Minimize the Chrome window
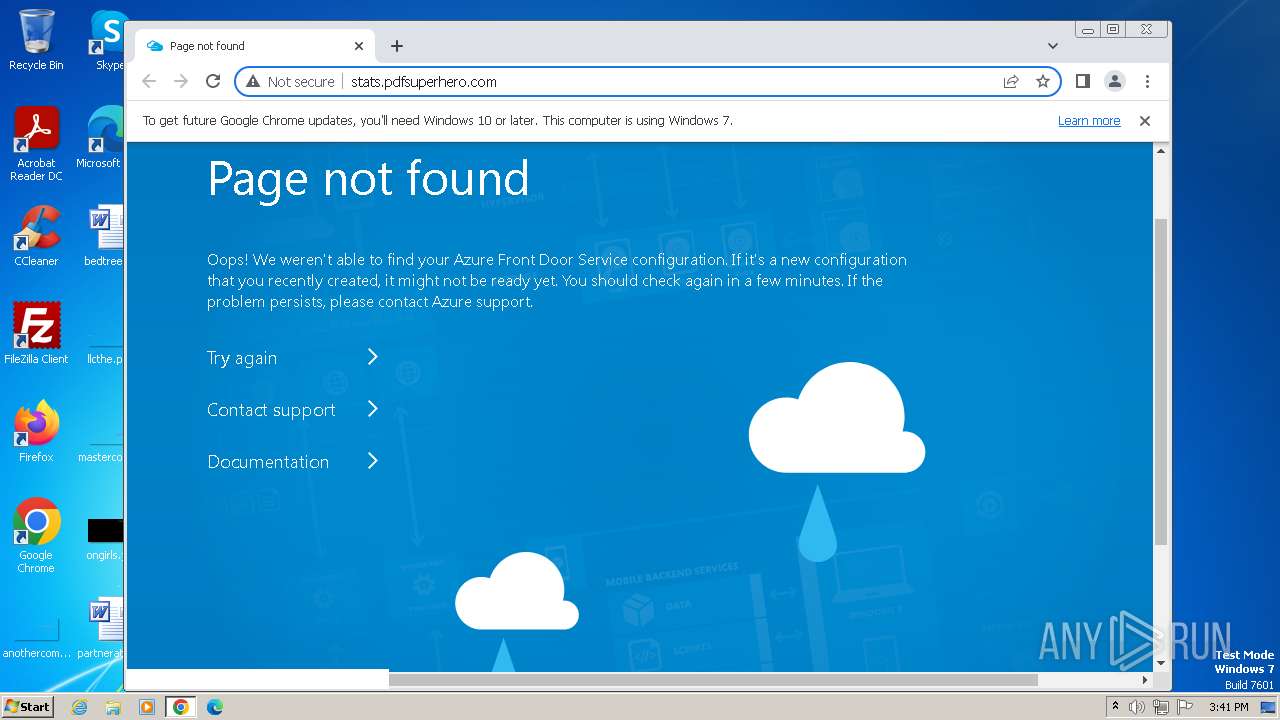The height and width of the screenshot is (720, 1280). (x=1087, y=30)
